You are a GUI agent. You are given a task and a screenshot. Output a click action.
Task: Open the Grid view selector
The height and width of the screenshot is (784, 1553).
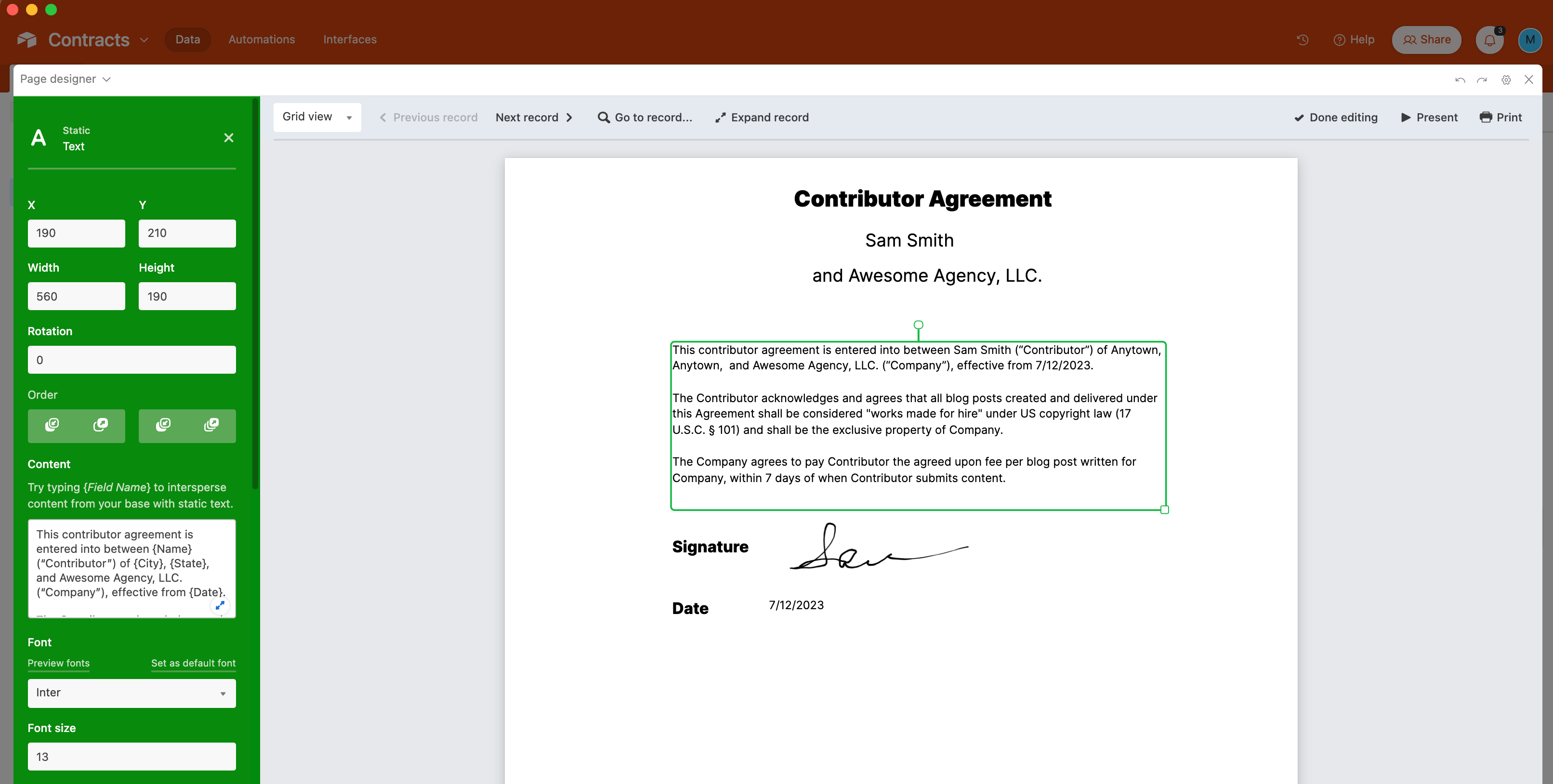tap(317, 117)
